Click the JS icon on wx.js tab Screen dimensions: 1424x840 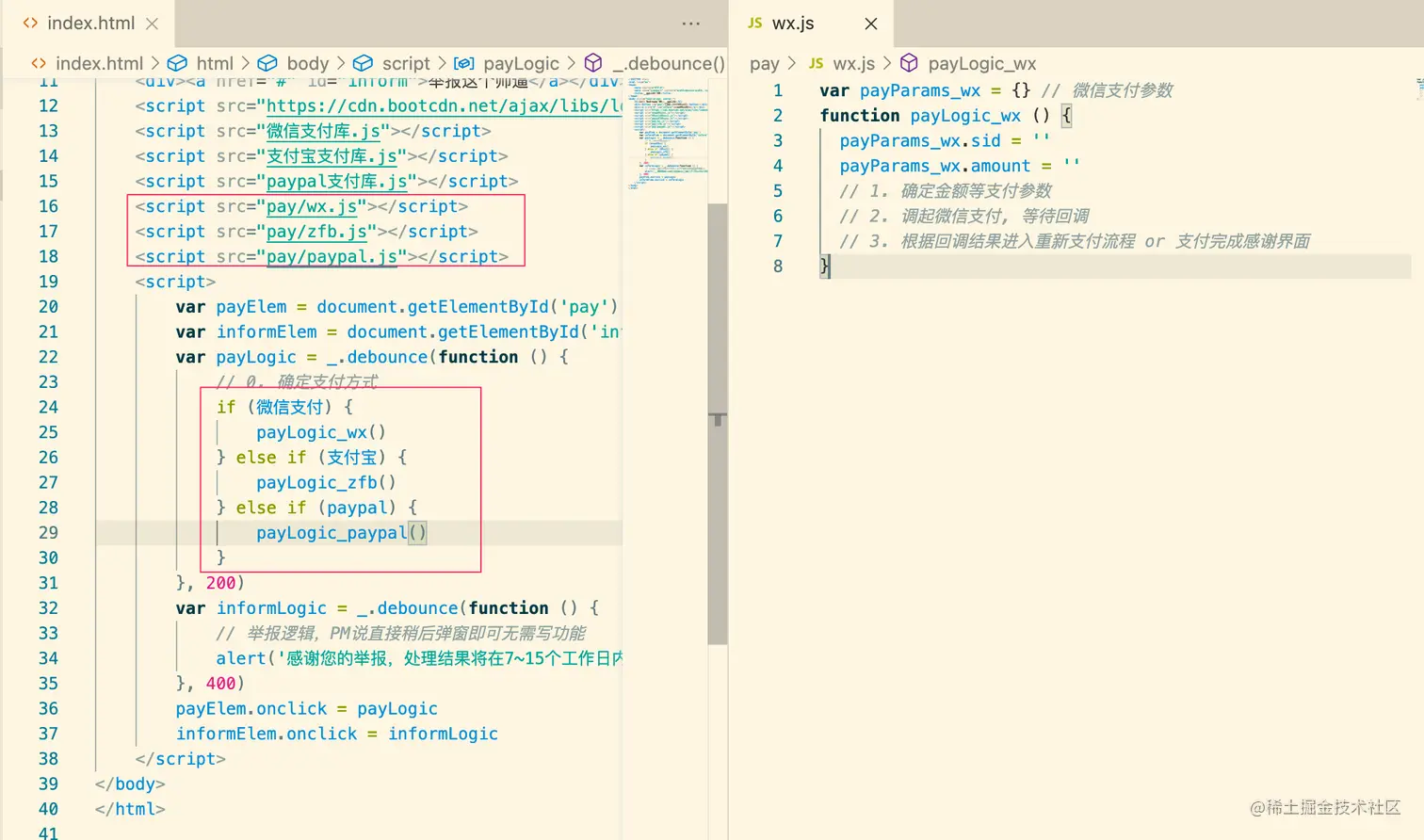point(755,23)
